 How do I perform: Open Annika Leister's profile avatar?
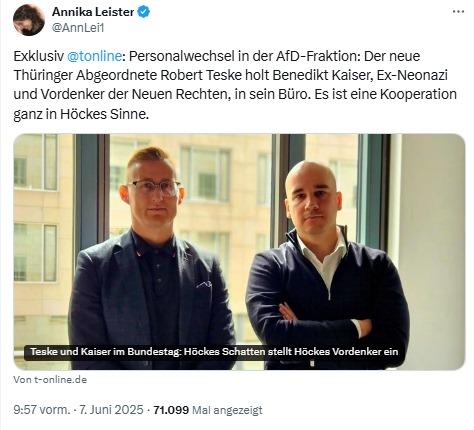point(29,20)
